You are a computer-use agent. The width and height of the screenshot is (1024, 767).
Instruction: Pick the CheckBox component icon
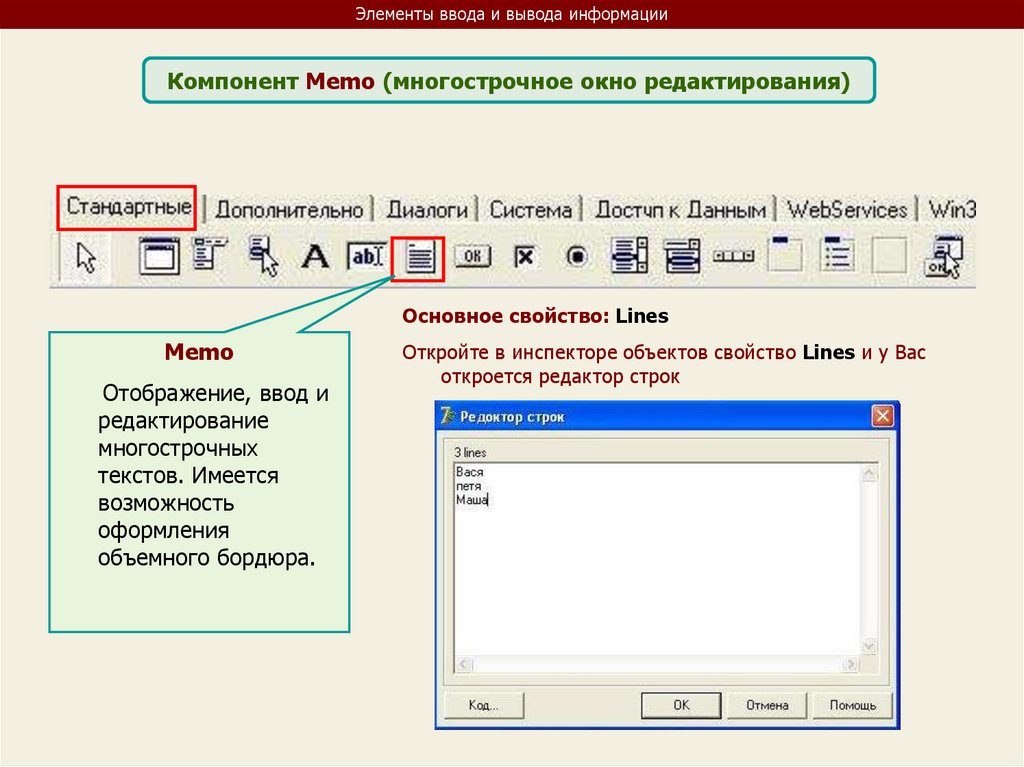524,257
